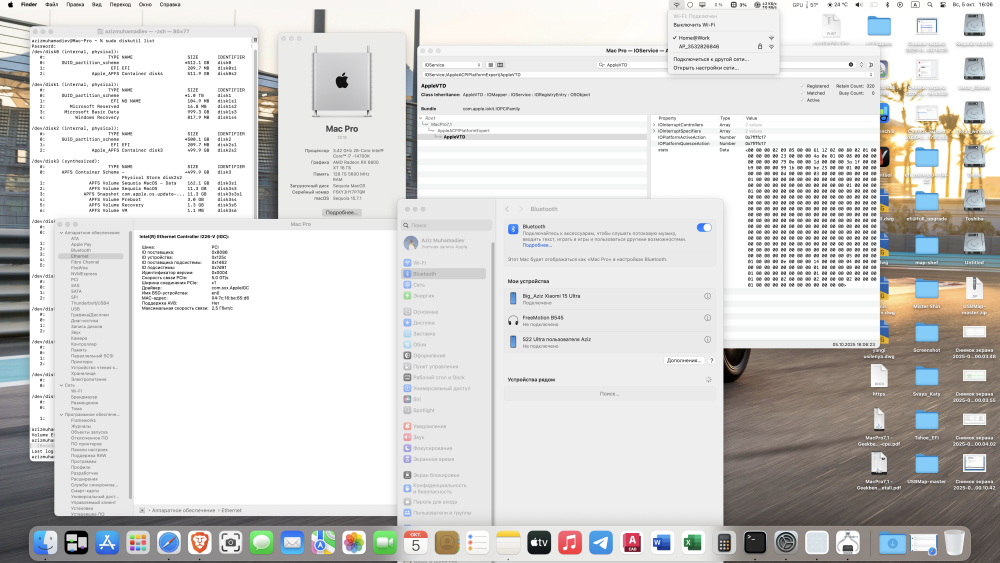Click the Spotlight search icon in menu bar
The width and height of the screenshot is (1000, 563).
coord(930,4)
